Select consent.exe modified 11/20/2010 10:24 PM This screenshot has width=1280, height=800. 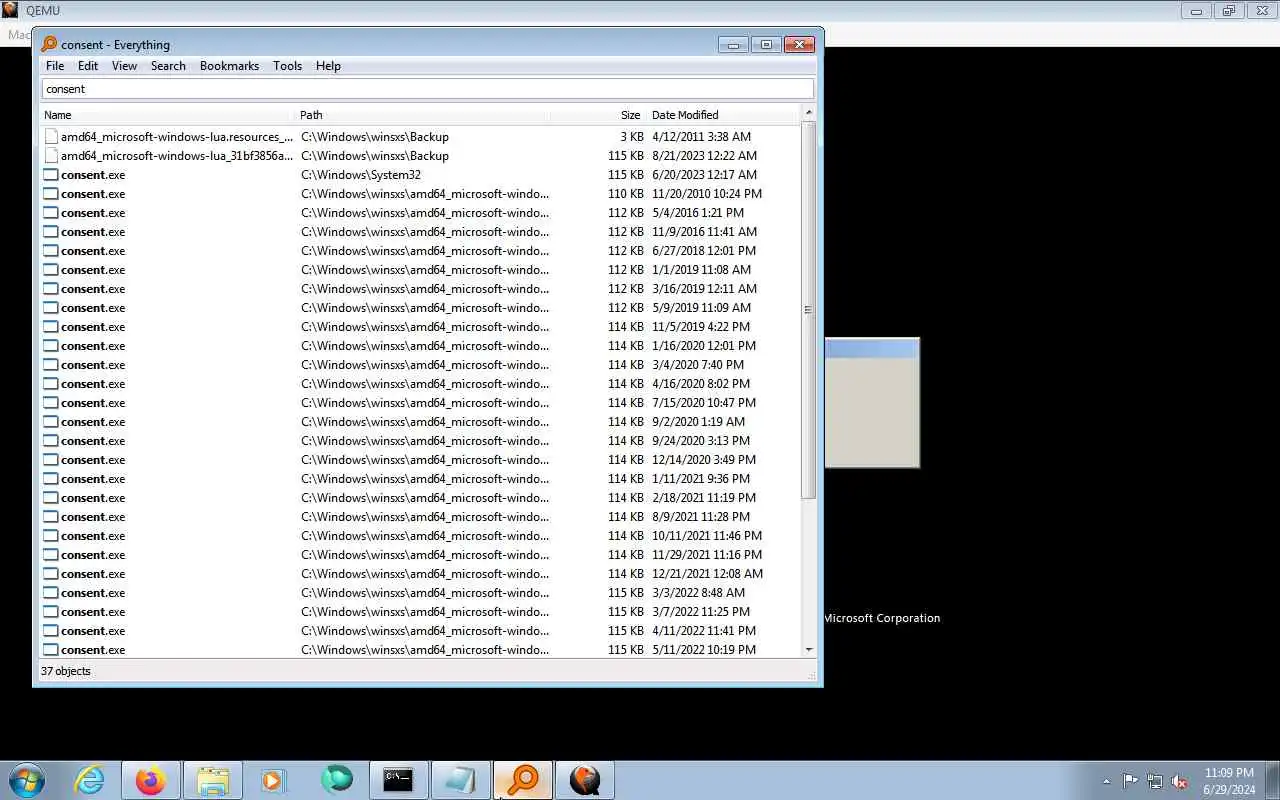coord(420,193)
